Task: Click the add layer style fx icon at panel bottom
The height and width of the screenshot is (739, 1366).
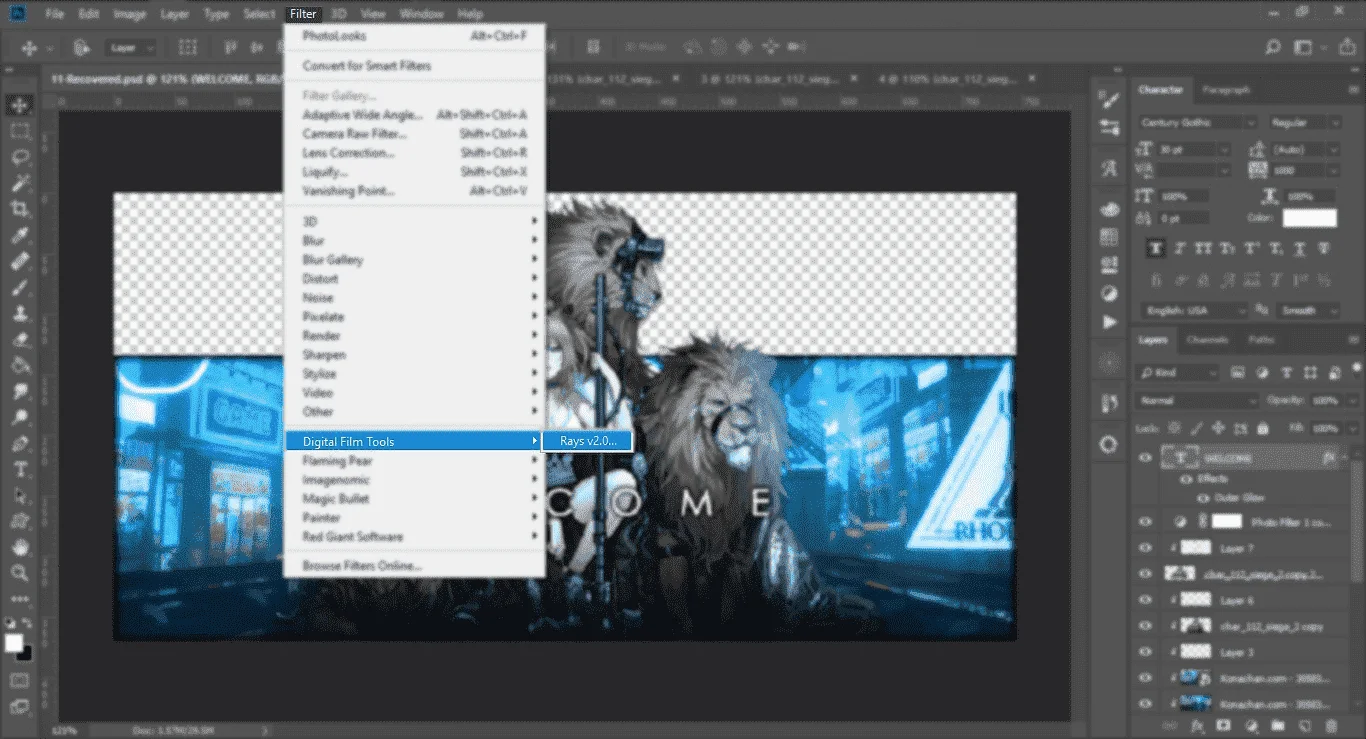Action: [x=1197, y=726]
